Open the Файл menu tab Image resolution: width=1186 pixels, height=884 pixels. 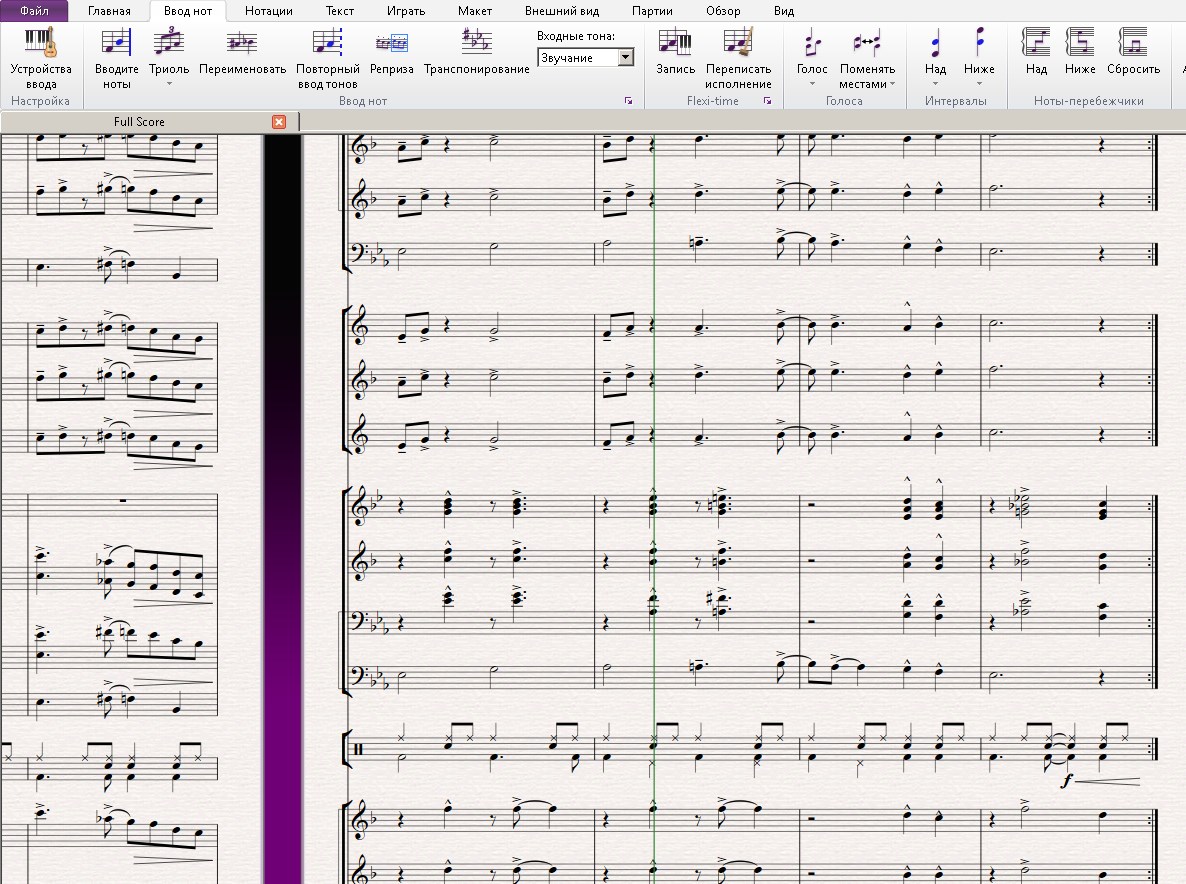(34, 11)
